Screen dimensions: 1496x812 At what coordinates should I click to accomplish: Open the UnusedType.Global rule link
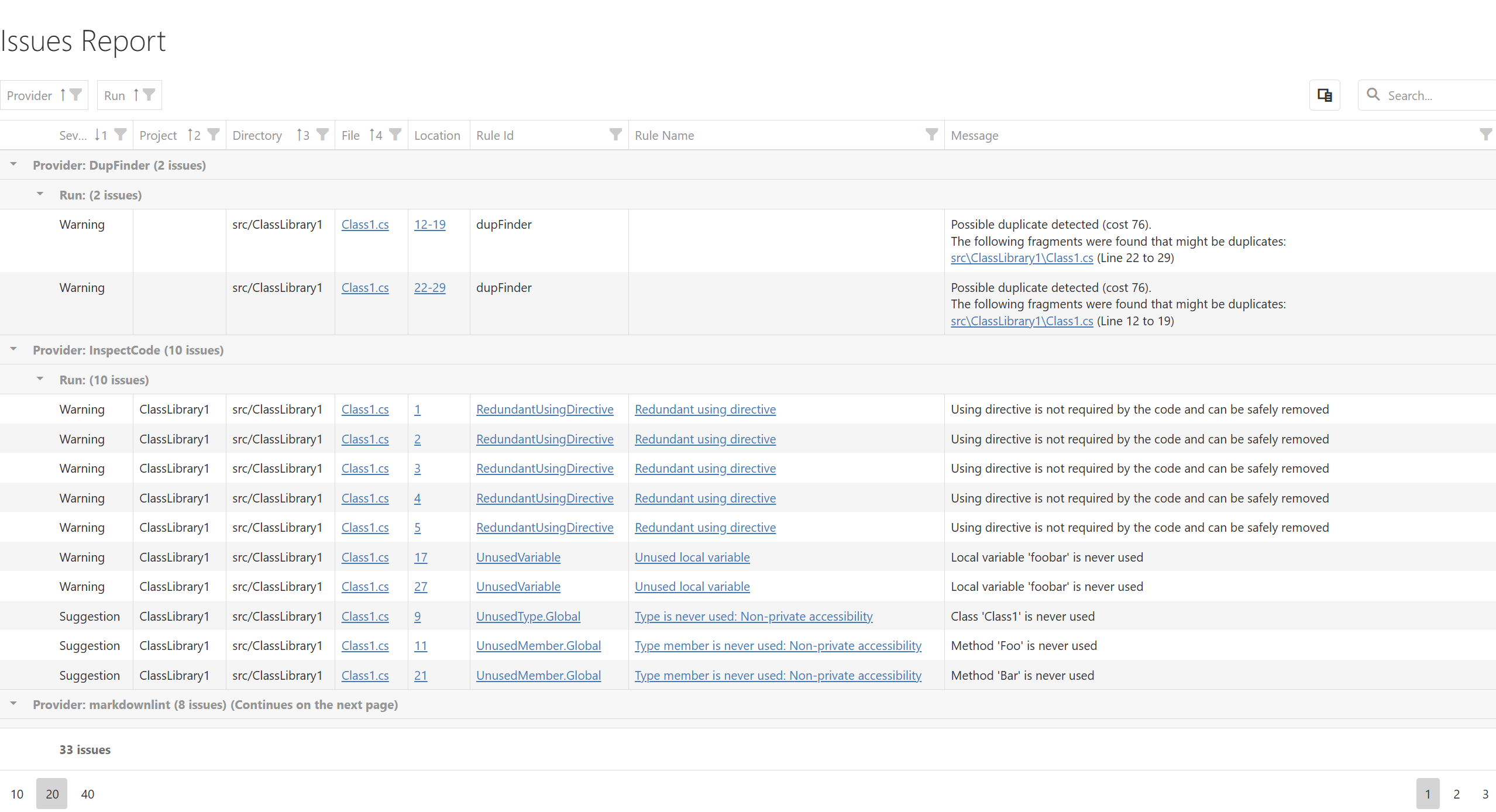528,616
